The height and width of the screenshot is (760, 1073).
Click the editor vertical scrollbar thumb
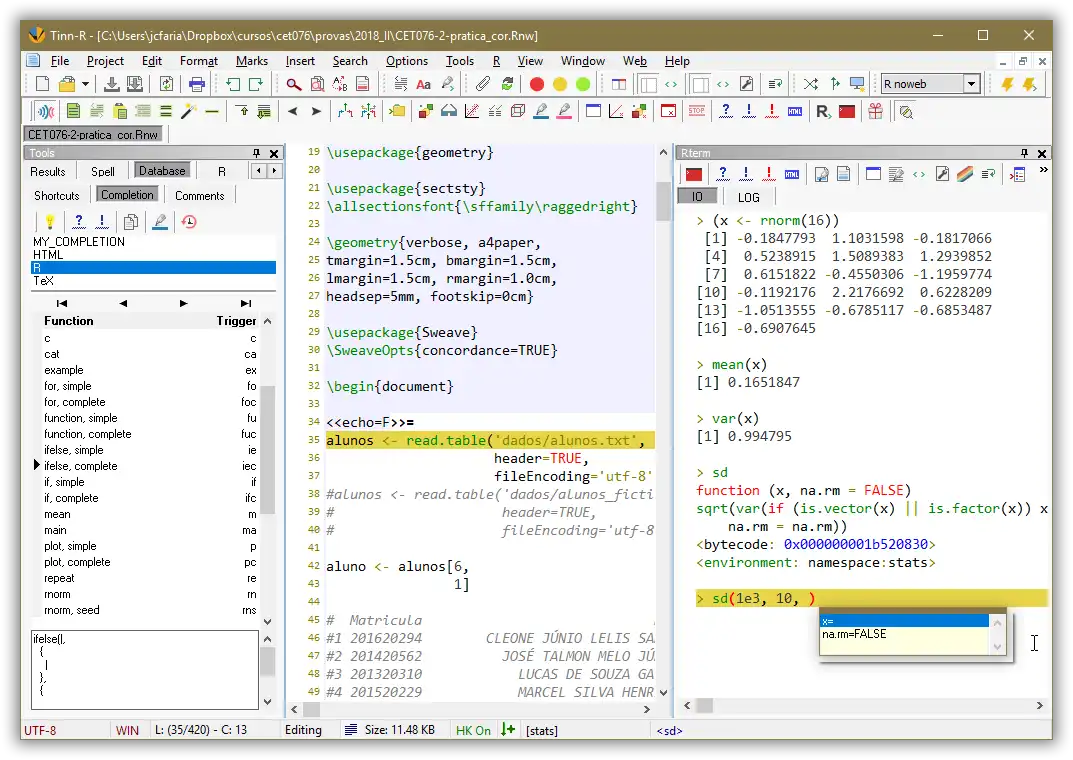click(663, 200)
